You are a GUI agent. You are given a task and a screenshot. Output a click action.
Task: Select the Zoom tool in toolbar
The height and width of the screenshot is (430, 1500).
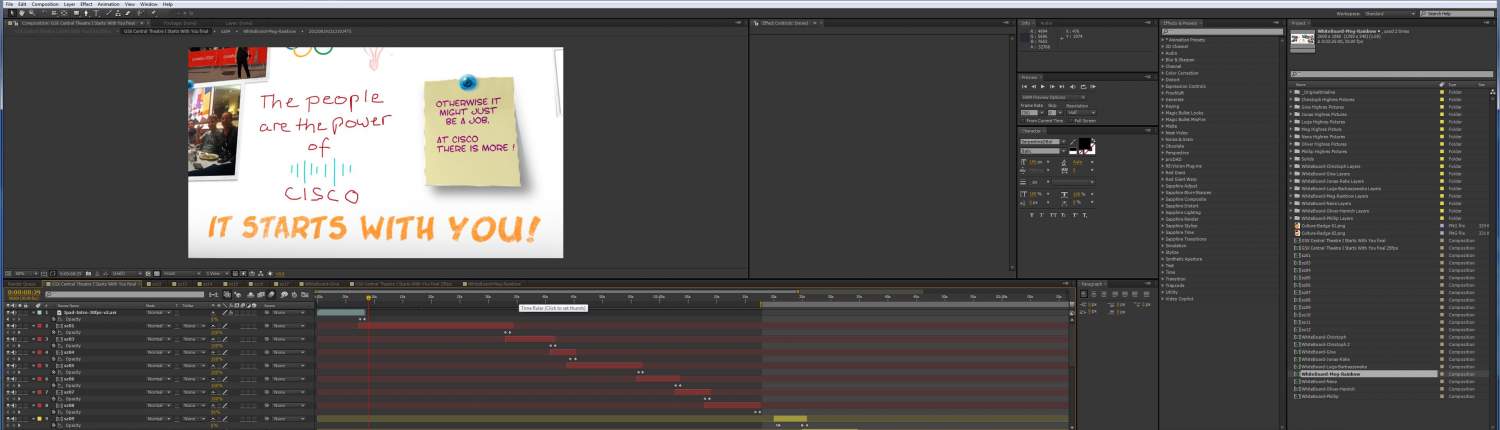pyautogui.click(x=32, y=13)
